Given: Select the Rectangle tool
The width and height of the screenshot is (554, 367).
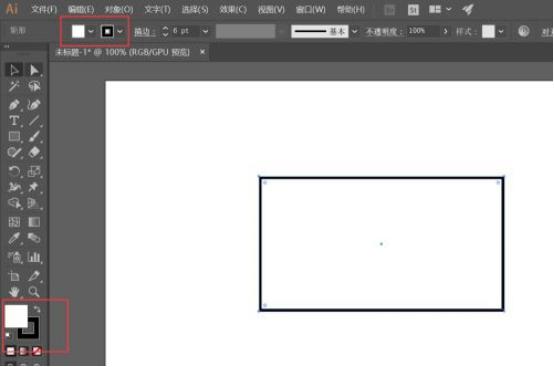Looking at the screenshot, I should (14, 136).
